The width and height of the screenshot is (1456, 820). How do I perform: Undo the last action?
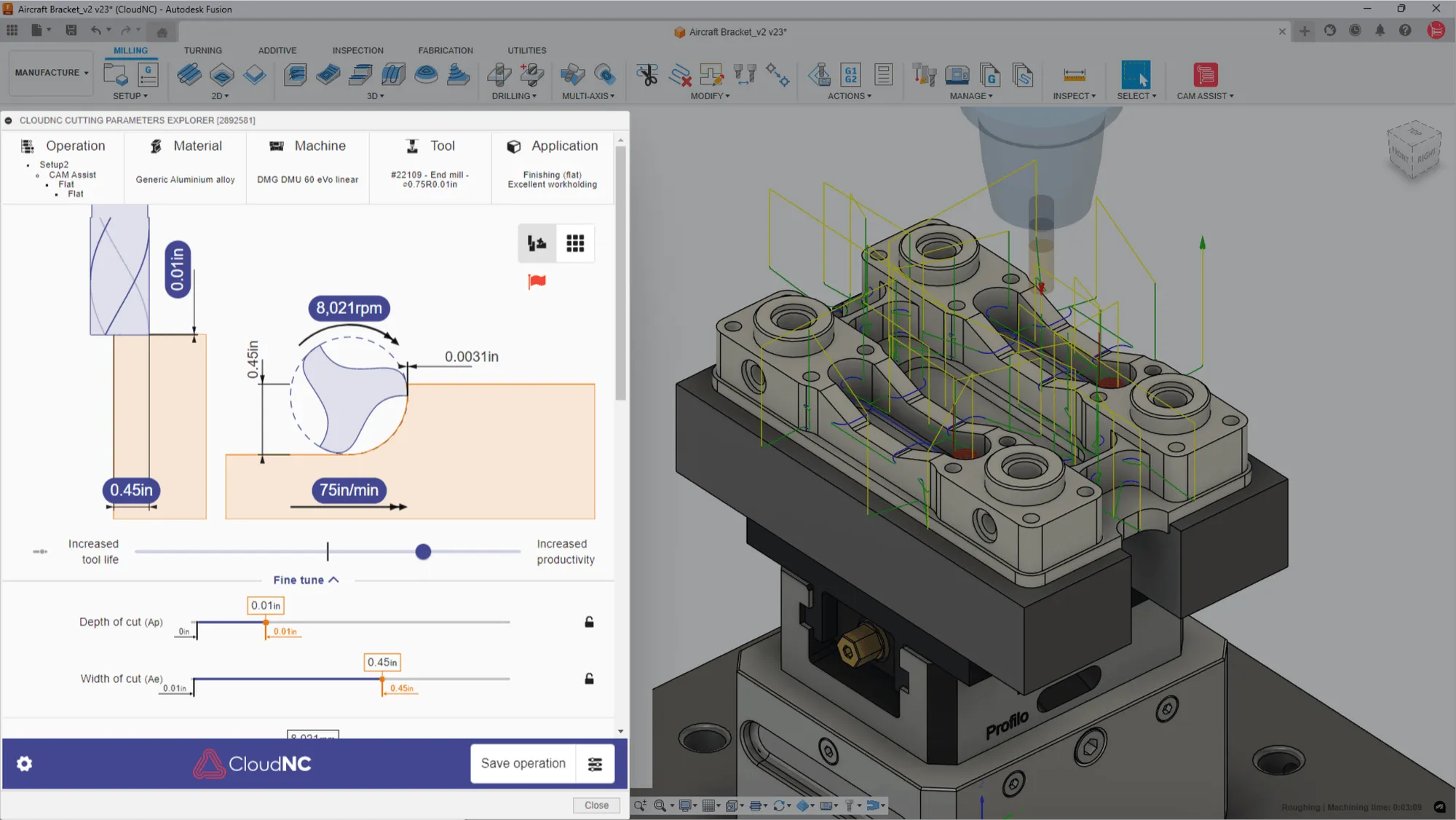click(x=96, y=31)
